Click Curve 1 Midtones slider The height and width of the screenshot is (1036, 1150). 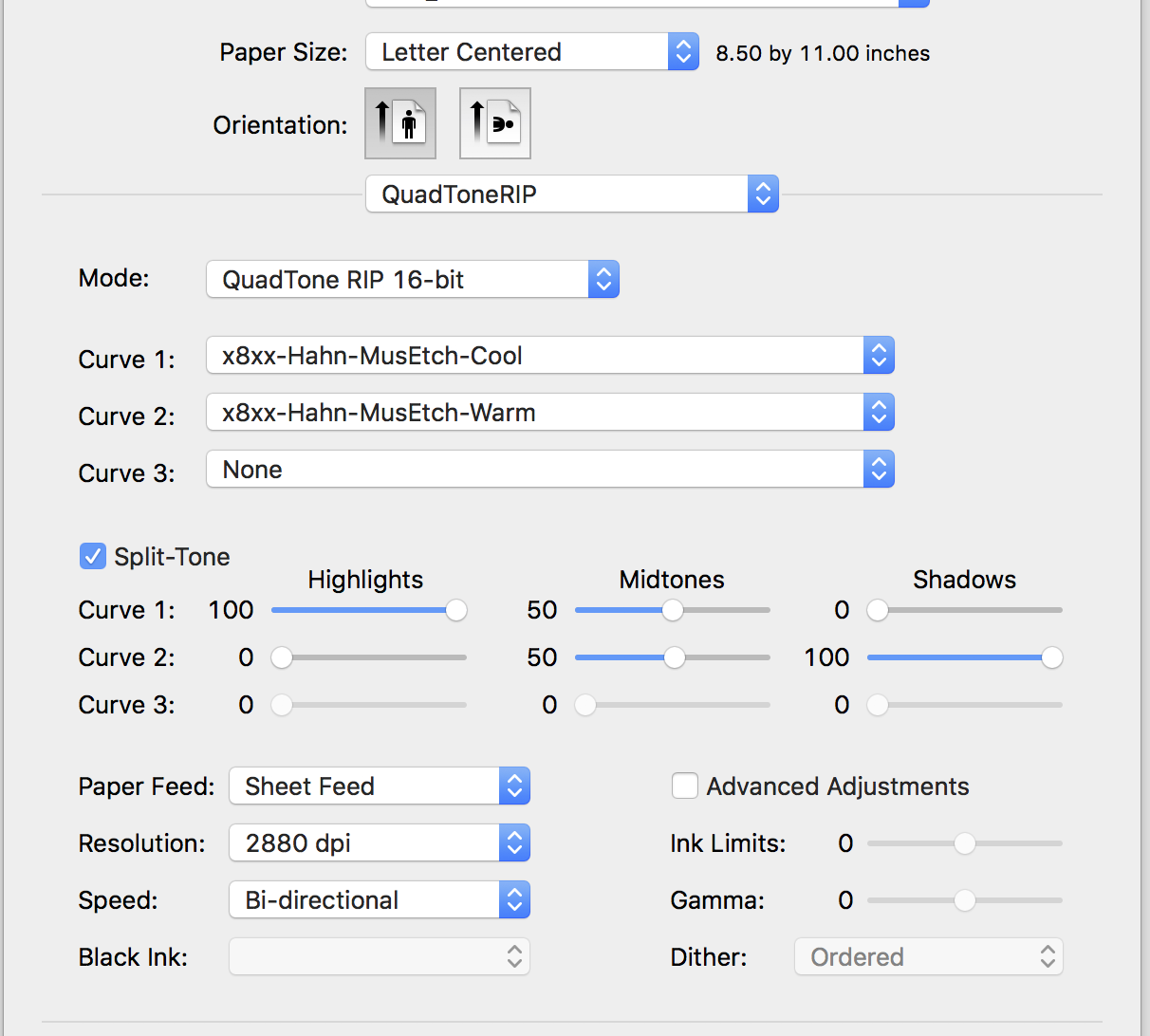pyautogui.click(x=673, y=610)
